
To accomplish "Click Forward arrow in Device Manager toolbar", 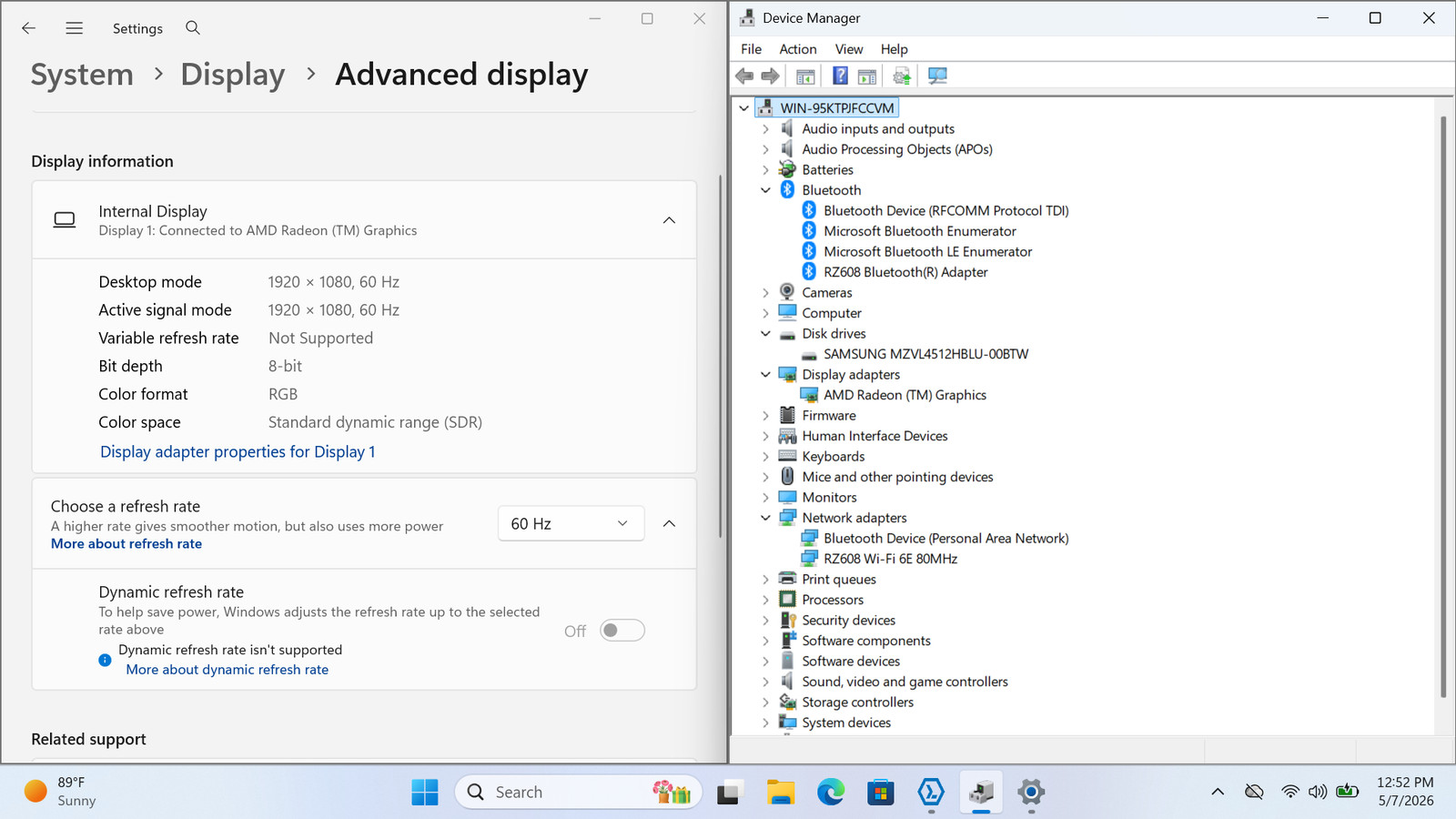I will click(x=771, y=76).
